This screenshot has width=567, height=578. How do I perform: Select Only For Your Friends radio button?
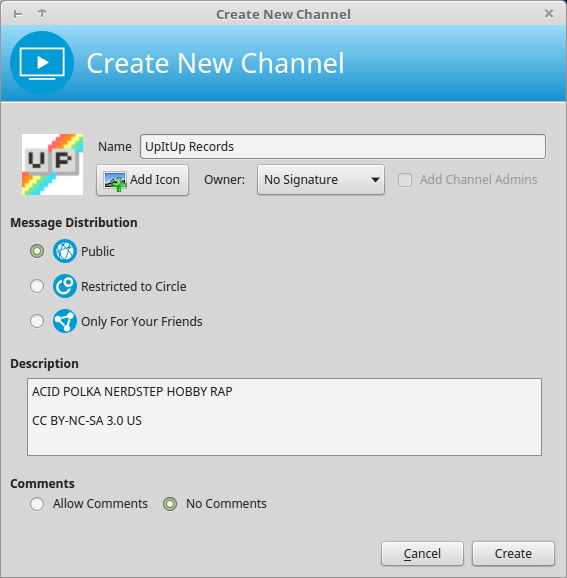(37, 321)
